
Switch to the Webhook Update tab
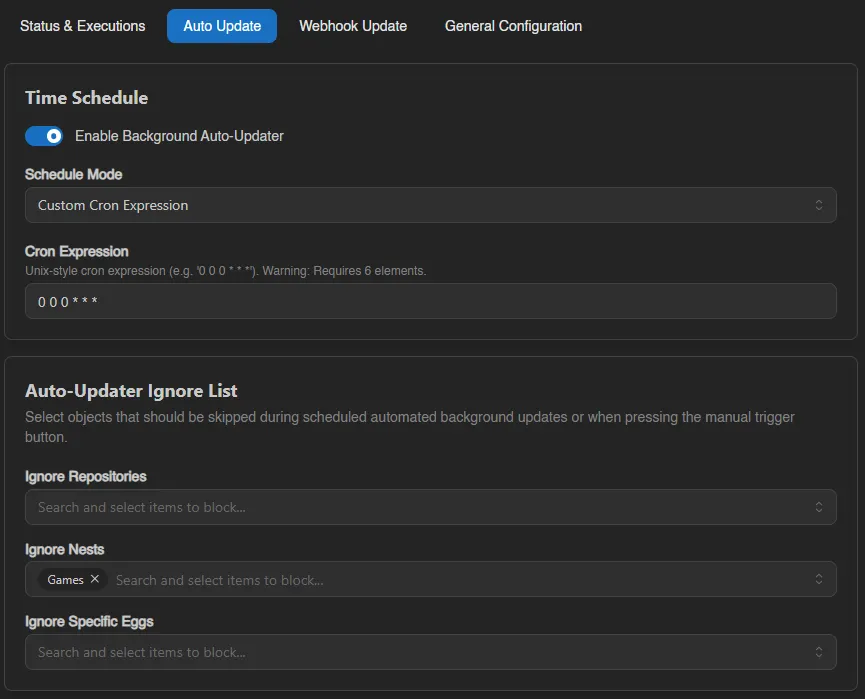353,26
